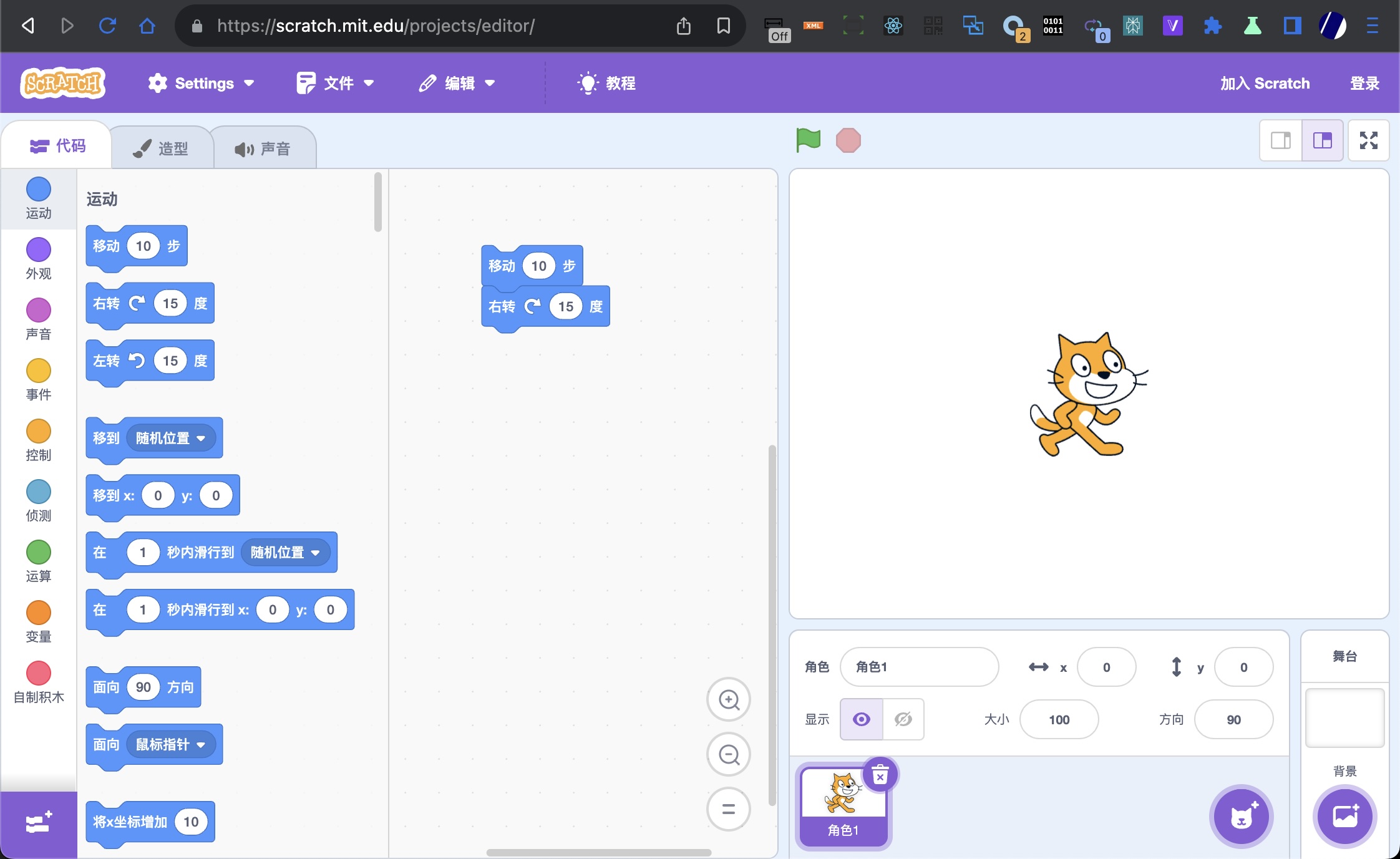Click workspace 移动 10 步 block
This screenshot has width=1400, height=859.
click(x=532, y=266)
